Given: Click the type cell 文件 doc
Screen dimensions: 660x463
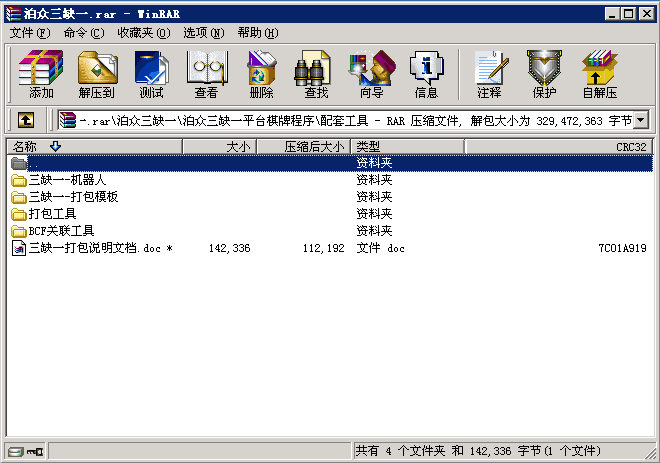Looking at the screenshot, I should [381, 248].
